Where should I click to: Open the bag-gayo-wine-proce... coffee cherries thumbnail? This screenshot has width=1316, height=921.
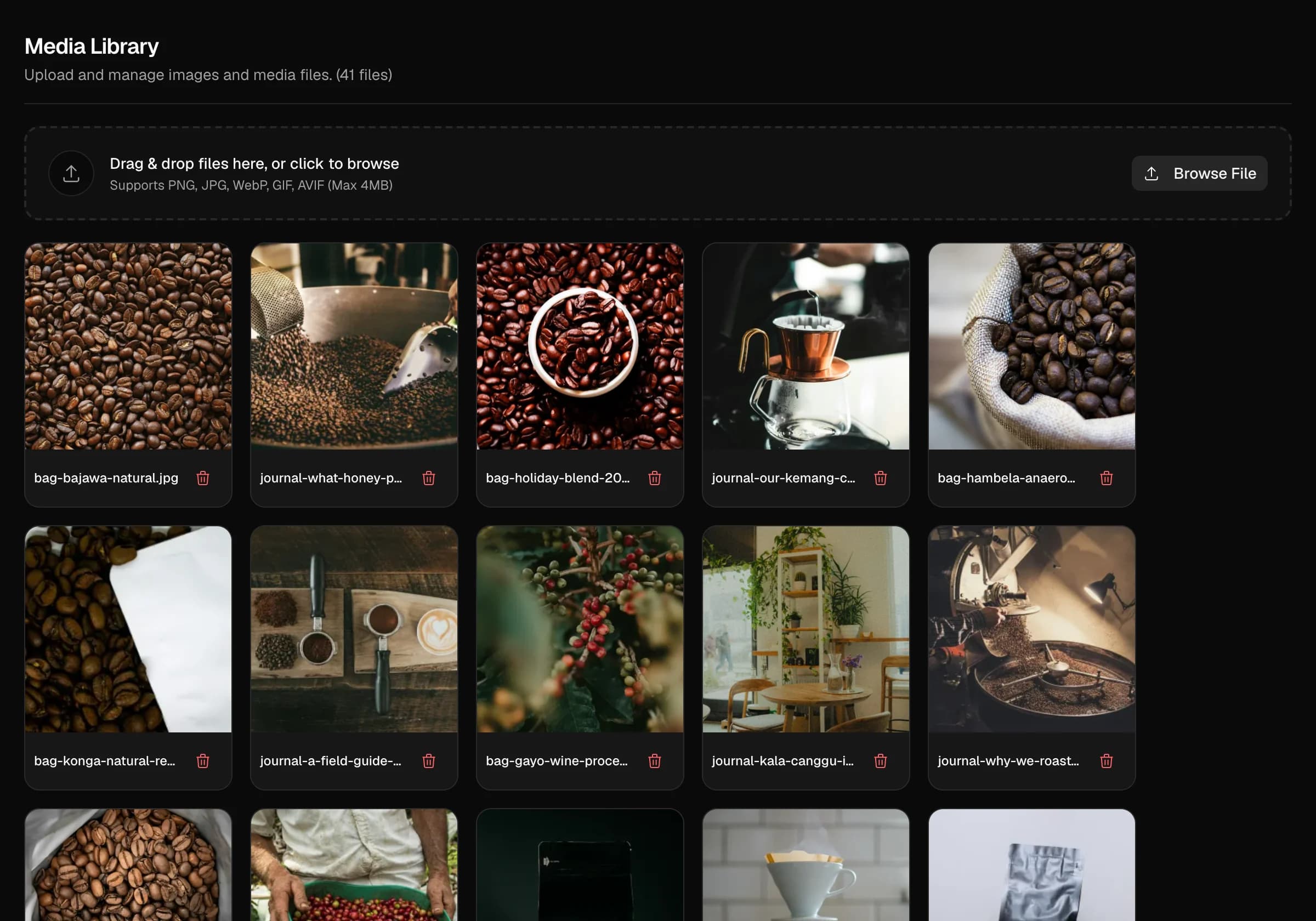click(x=580, y=629)
